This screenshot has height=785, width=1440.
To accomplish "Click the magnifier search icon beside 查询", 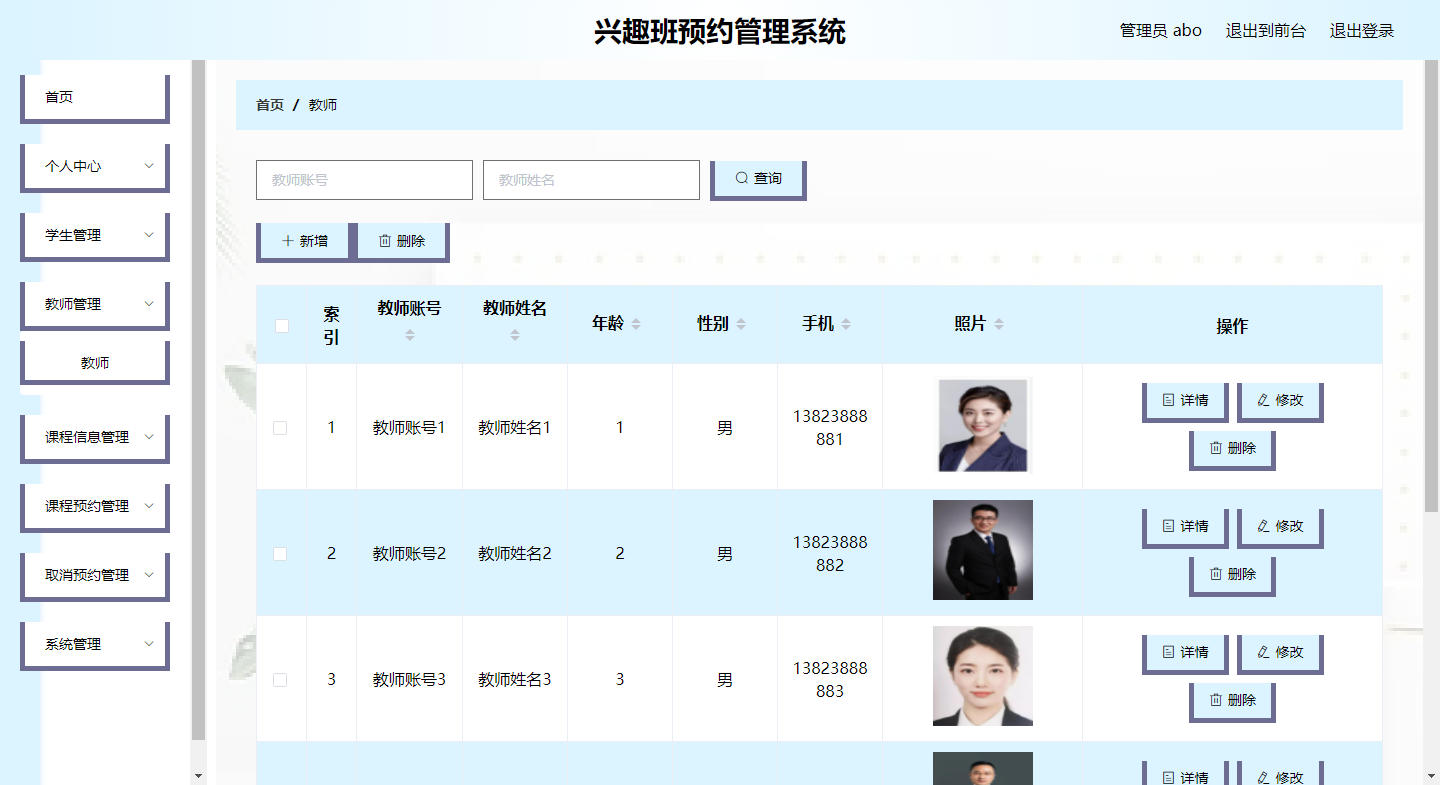I will pos(741,178).
